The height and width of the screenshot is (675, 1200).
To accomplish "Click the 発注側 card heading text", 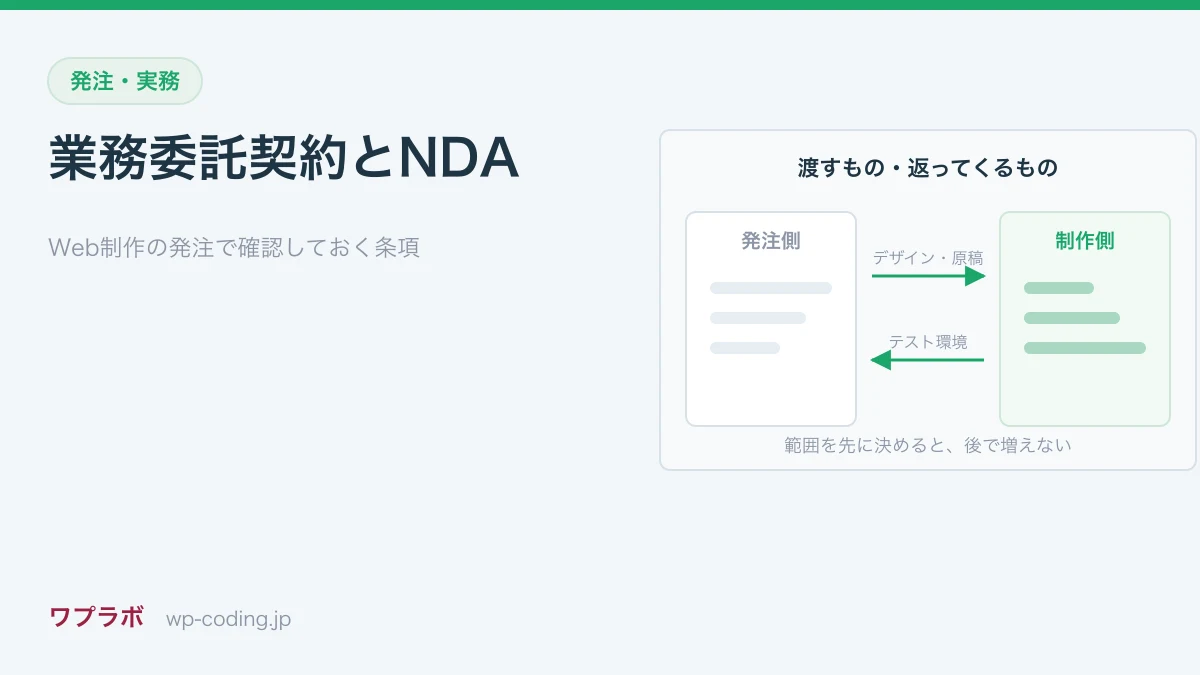I will 771,241.
